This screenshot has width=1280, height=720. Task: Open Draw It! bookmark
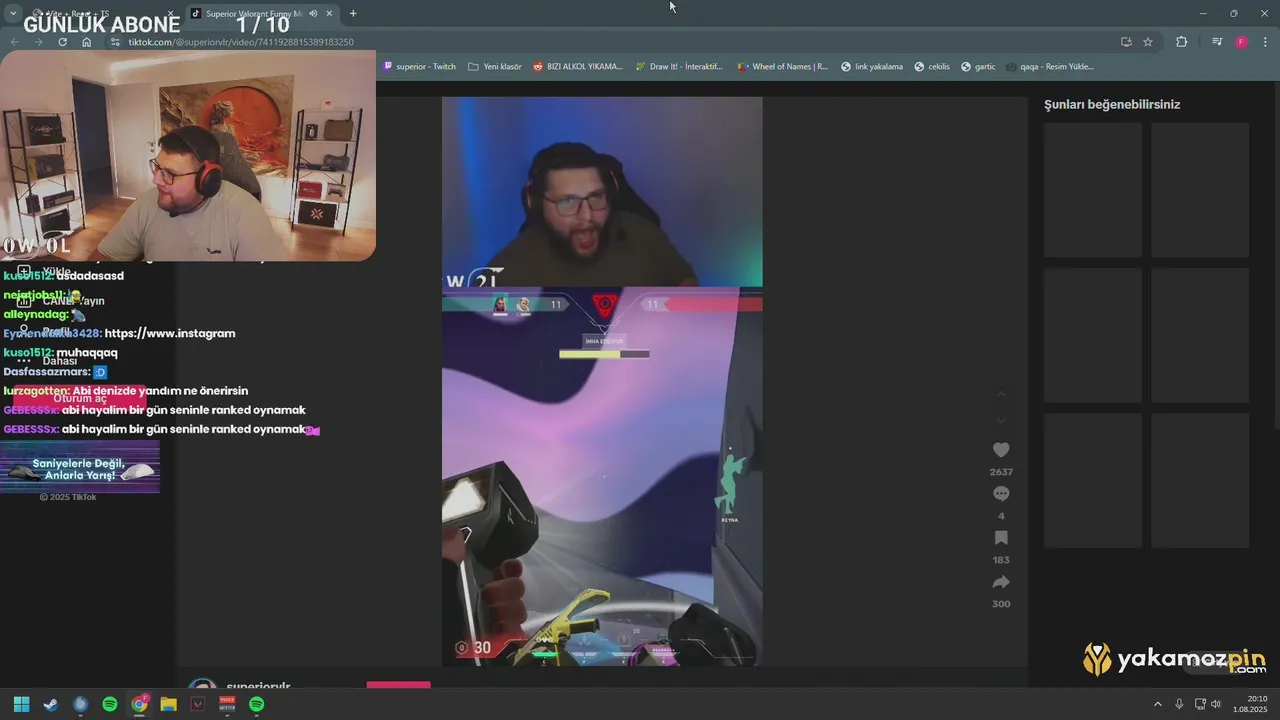(x=679, y=67)
